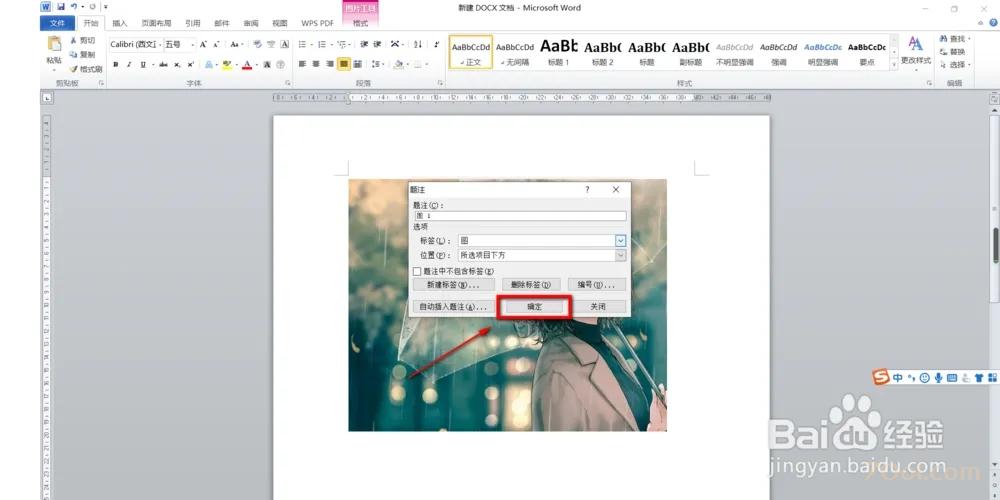Toggle Strikethrough formatting

pyautogui.click(x=163, y=64)
